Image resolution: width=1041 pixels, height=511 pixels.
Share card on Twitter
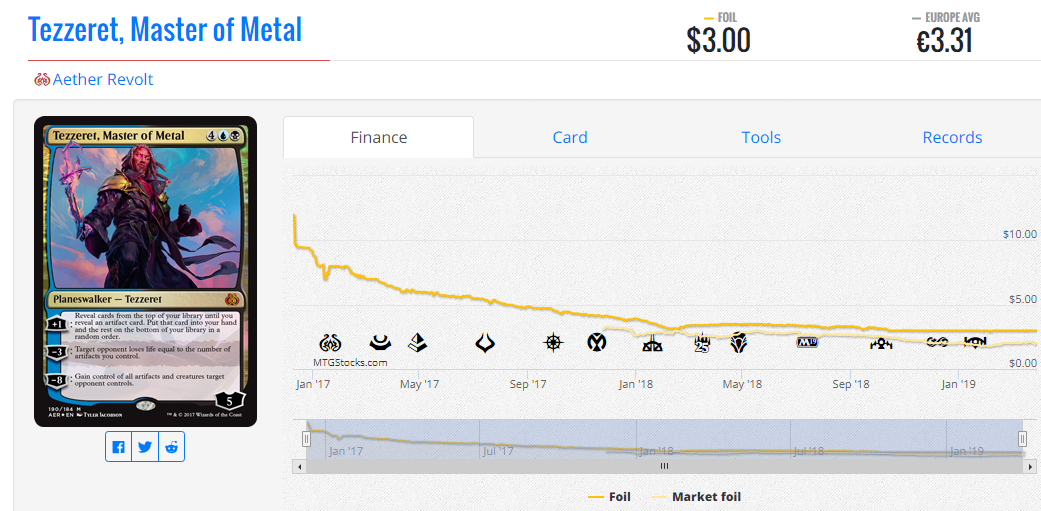(x=145, y=447)
